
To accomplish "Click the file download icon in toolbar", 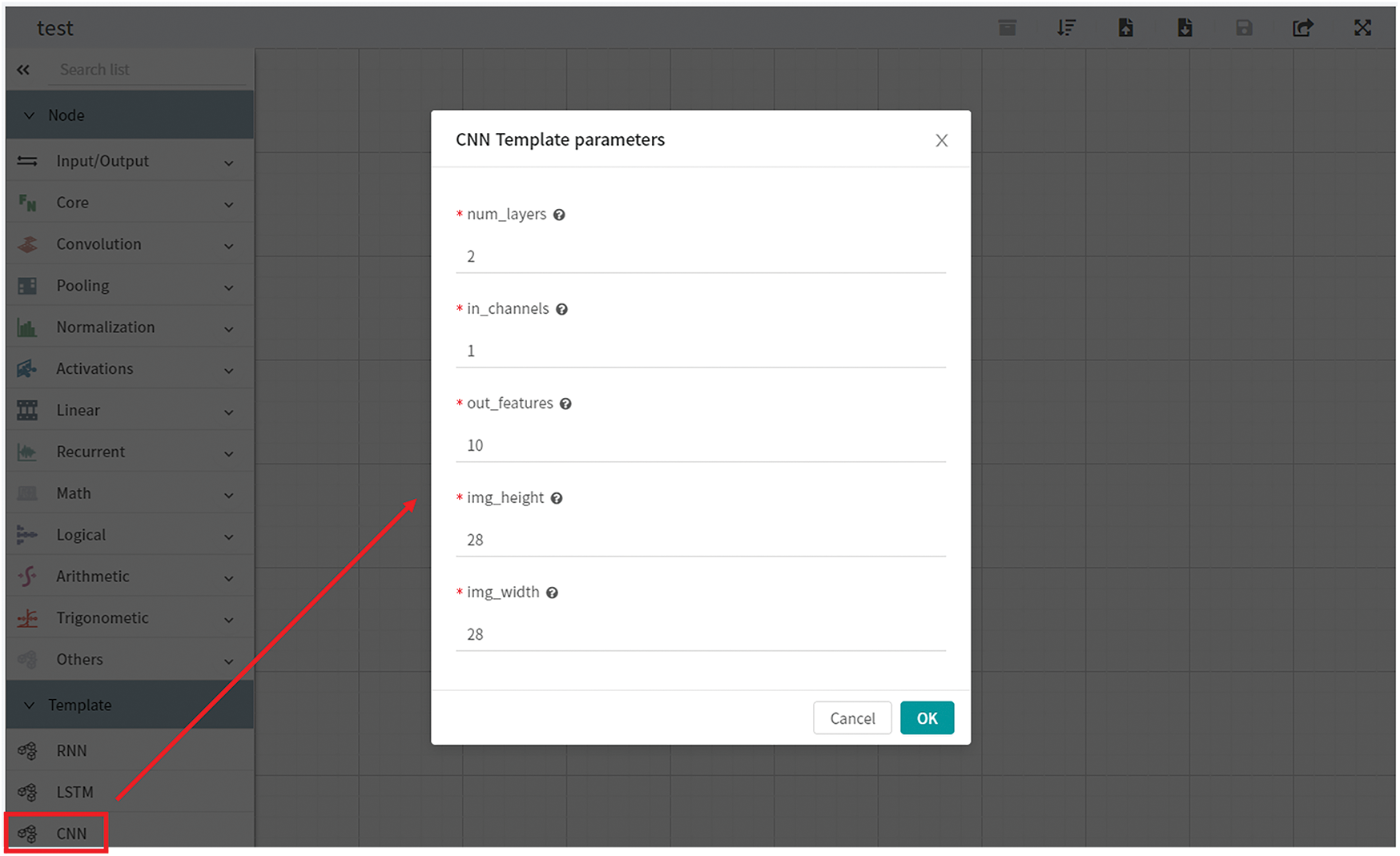I will click(x=1185, y=28).
